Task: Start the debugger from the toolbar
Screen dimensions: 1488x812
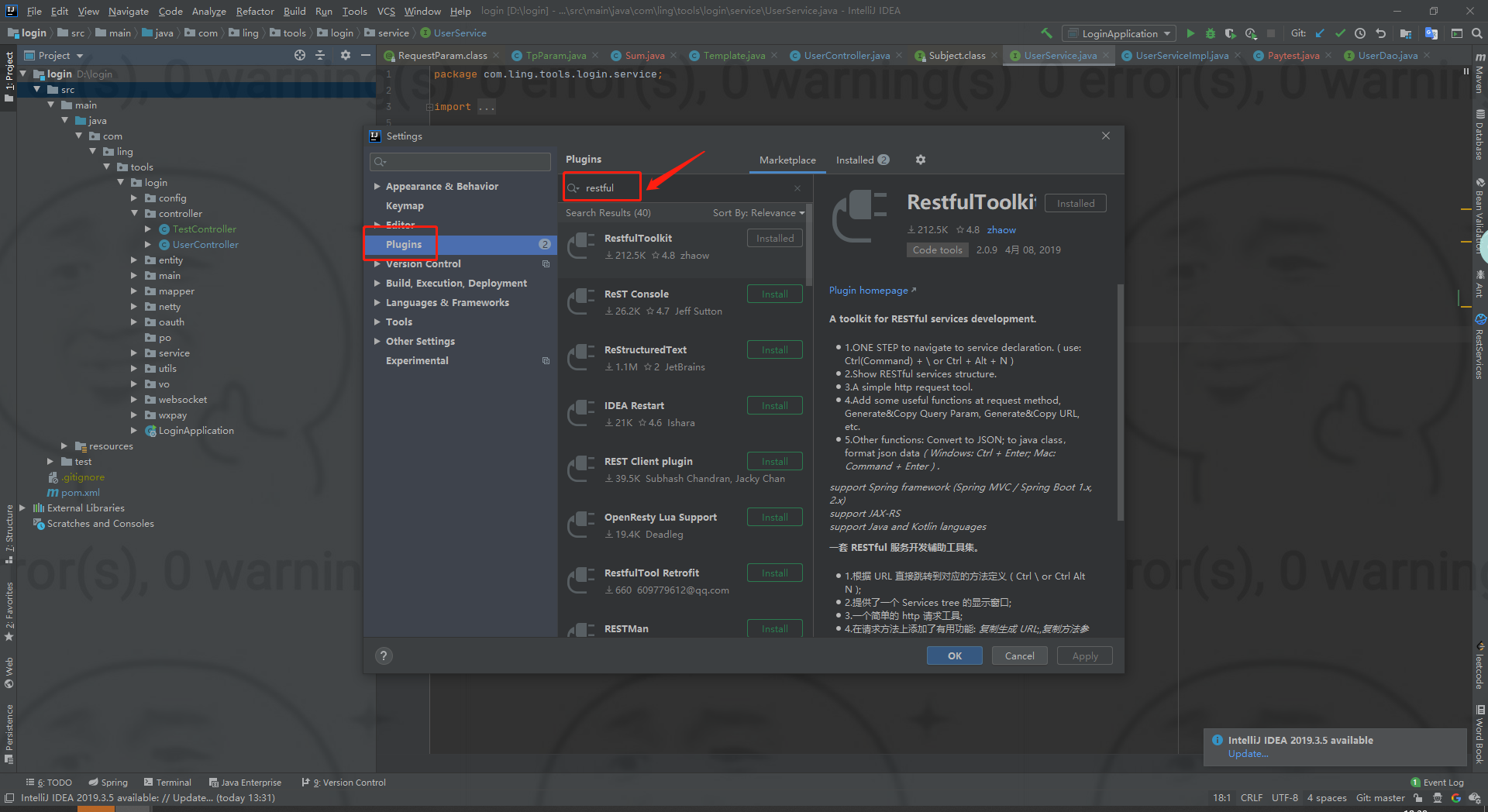Action: point(1210,33)
